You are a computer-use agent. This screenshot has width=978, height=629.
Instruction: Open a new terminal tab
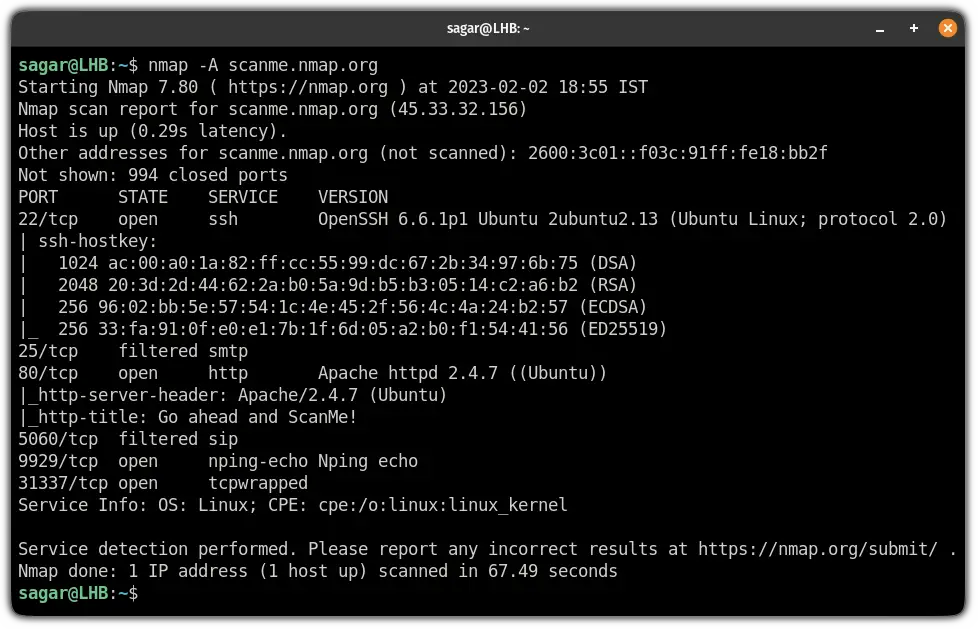coord(913,28)
